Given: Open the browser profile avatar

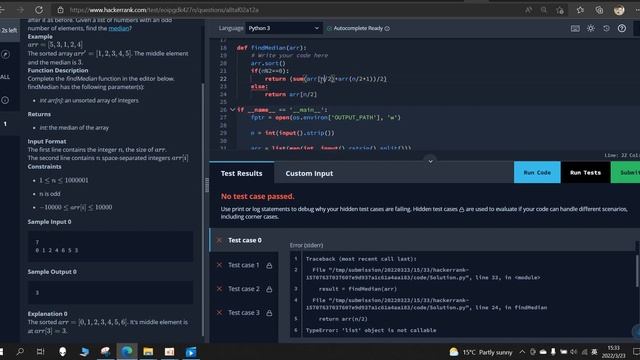Looking at the screenshot, I should pyautogui.click(x=619, y=10).
